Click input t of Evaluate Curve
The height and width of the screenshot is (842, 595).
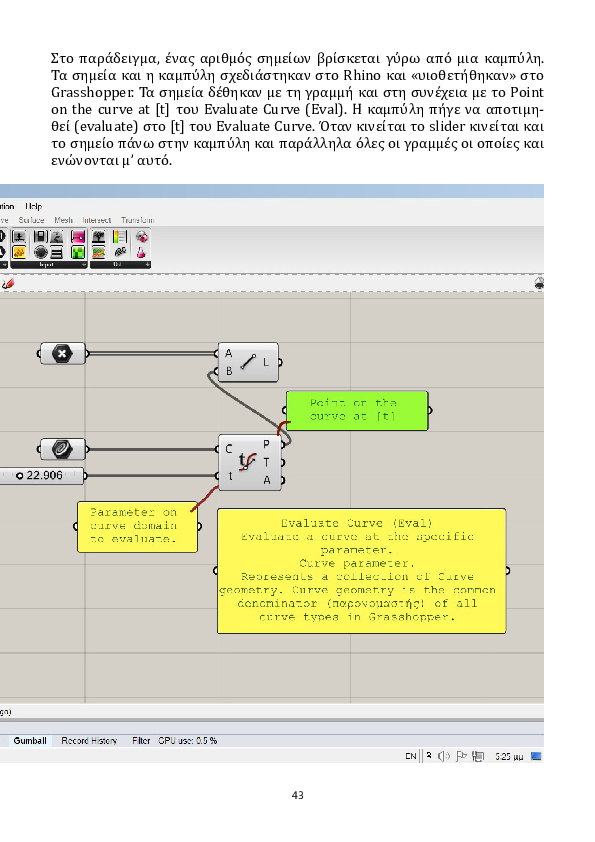point(230,476)
